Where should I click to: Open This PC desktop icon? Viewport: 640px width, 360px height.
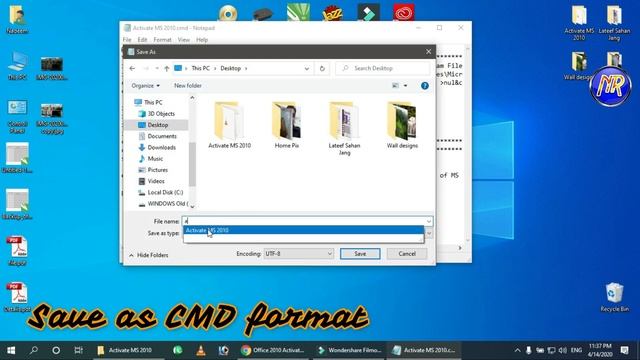(x=17, y=66)
